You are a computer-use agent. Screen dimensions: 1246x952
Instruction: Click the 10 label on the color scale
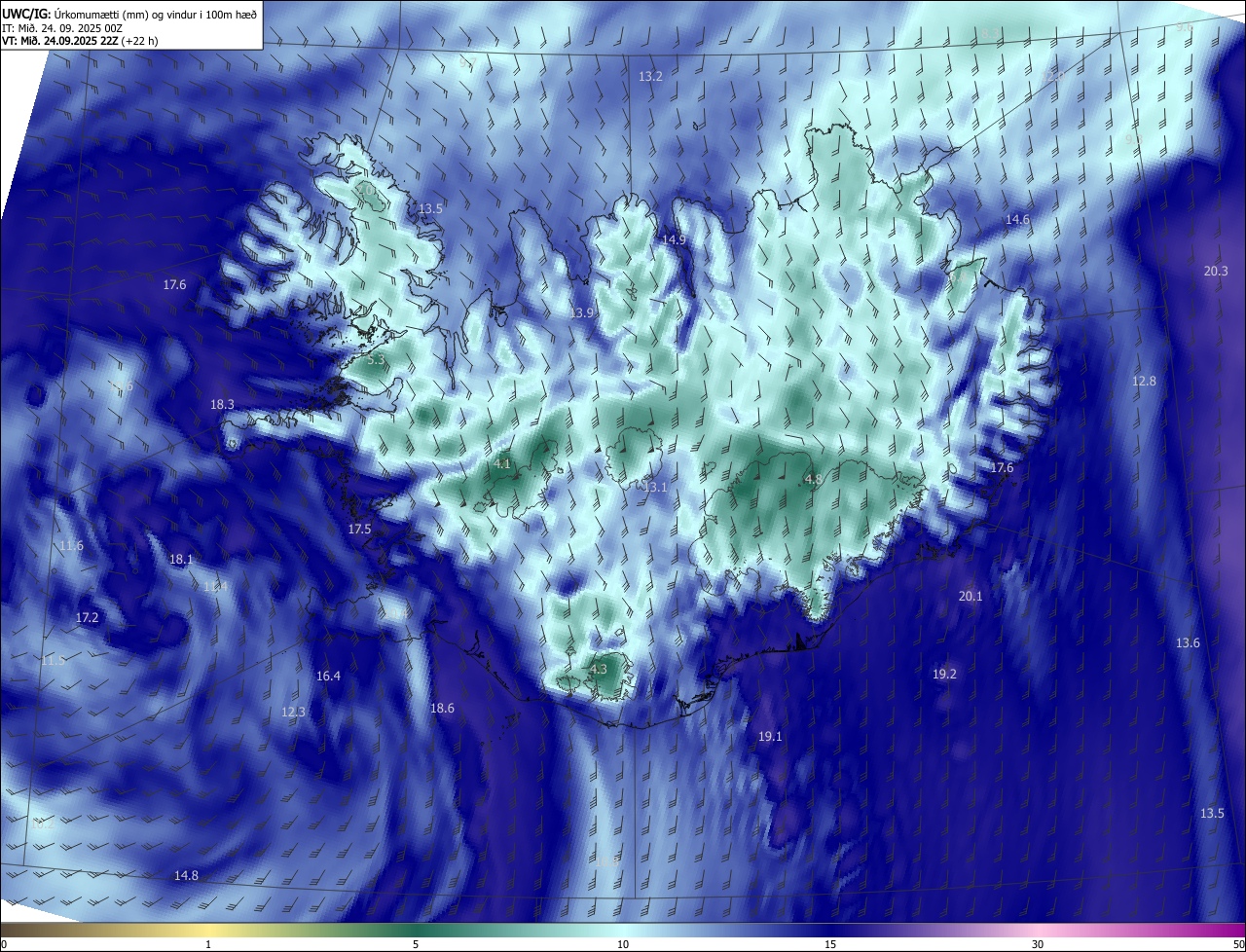click(x=623, y=944)
